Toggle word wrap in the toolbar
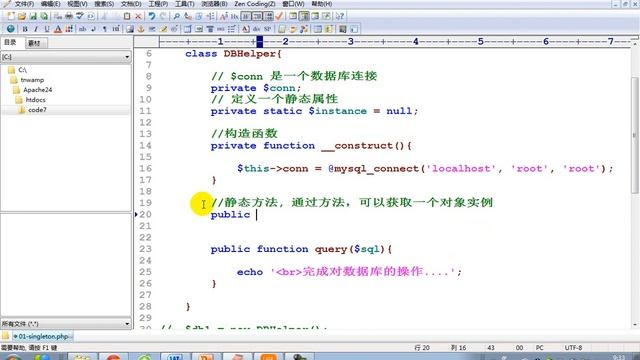Viewport: 640px width, 360px height. [x=246, y=16]
